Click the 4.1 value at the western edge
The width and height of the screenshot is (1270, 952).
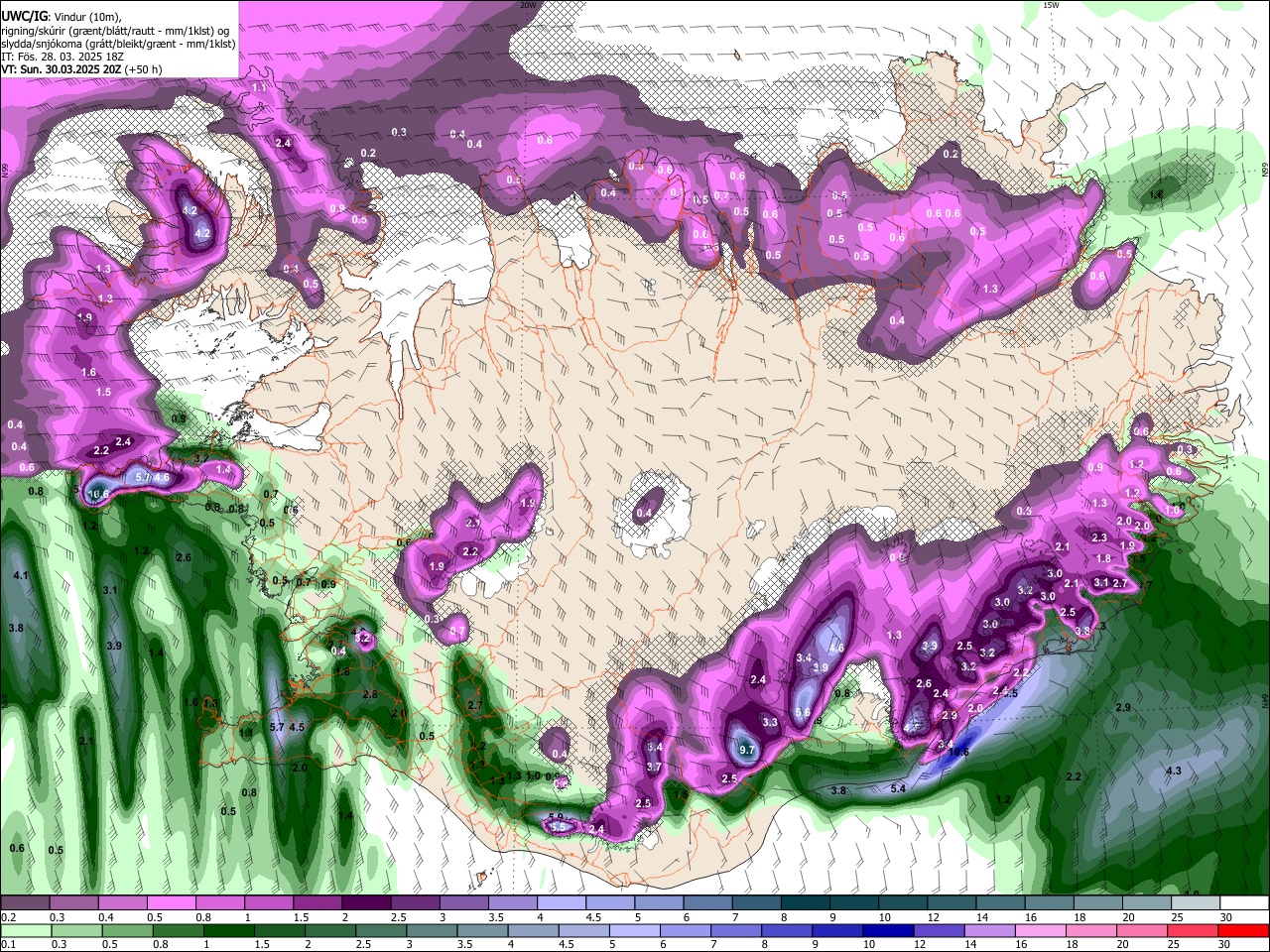tap(20, 575)
